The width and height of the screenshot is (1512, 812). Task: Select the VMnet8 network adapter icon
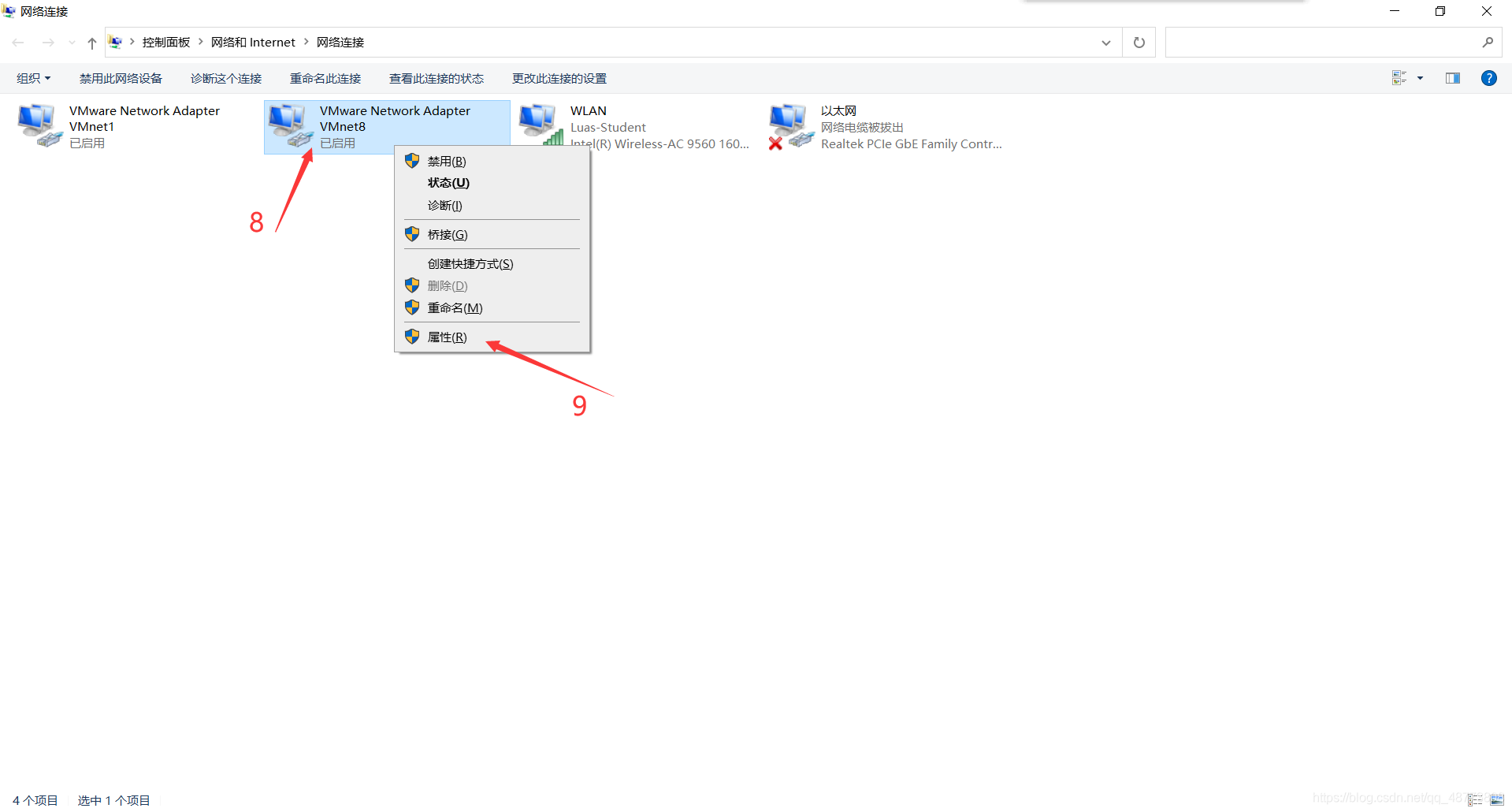tap(290, 126)
